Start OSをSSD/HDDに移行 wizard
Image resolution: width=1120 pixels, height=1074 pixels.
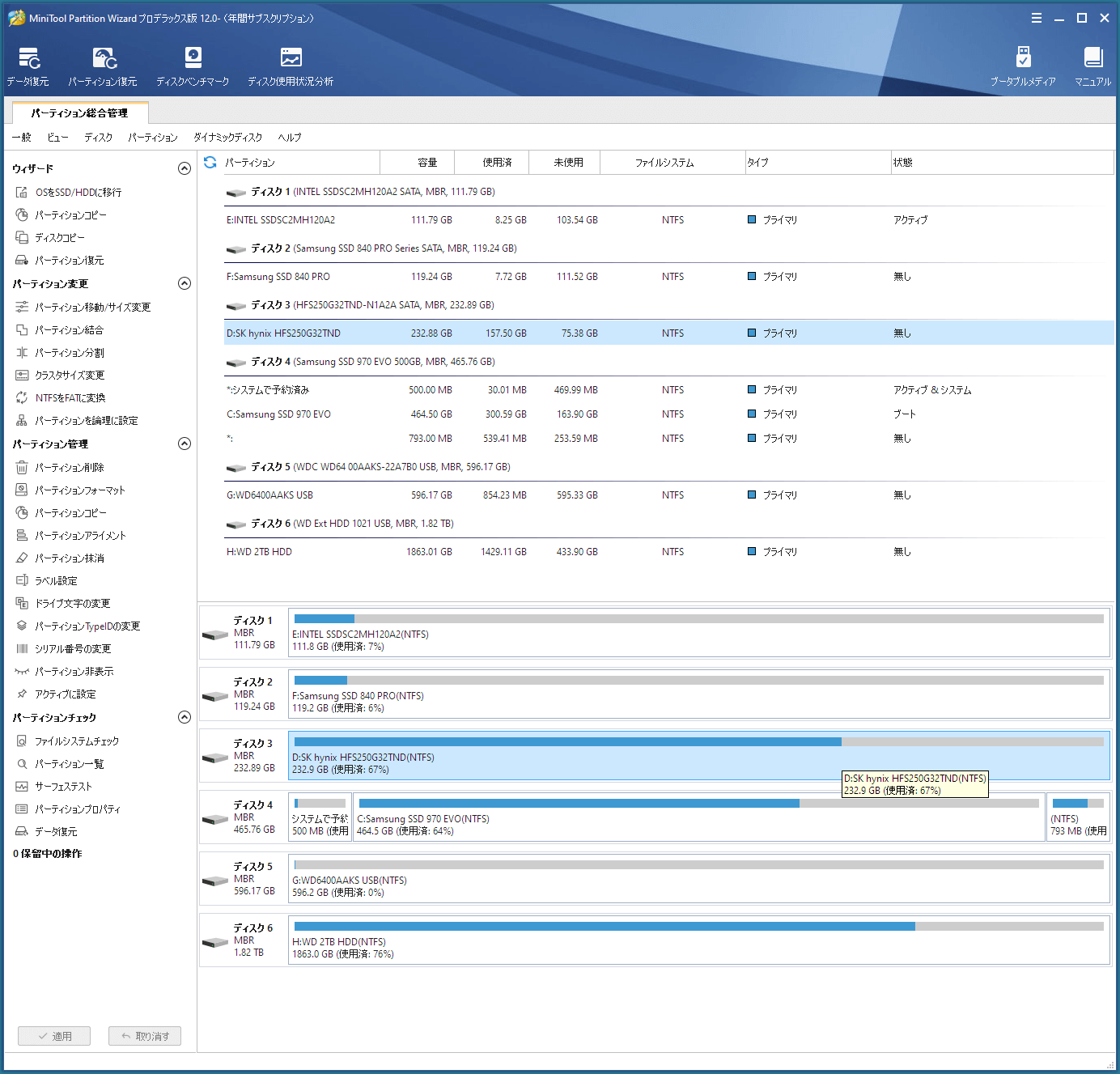tap(69, 193)
